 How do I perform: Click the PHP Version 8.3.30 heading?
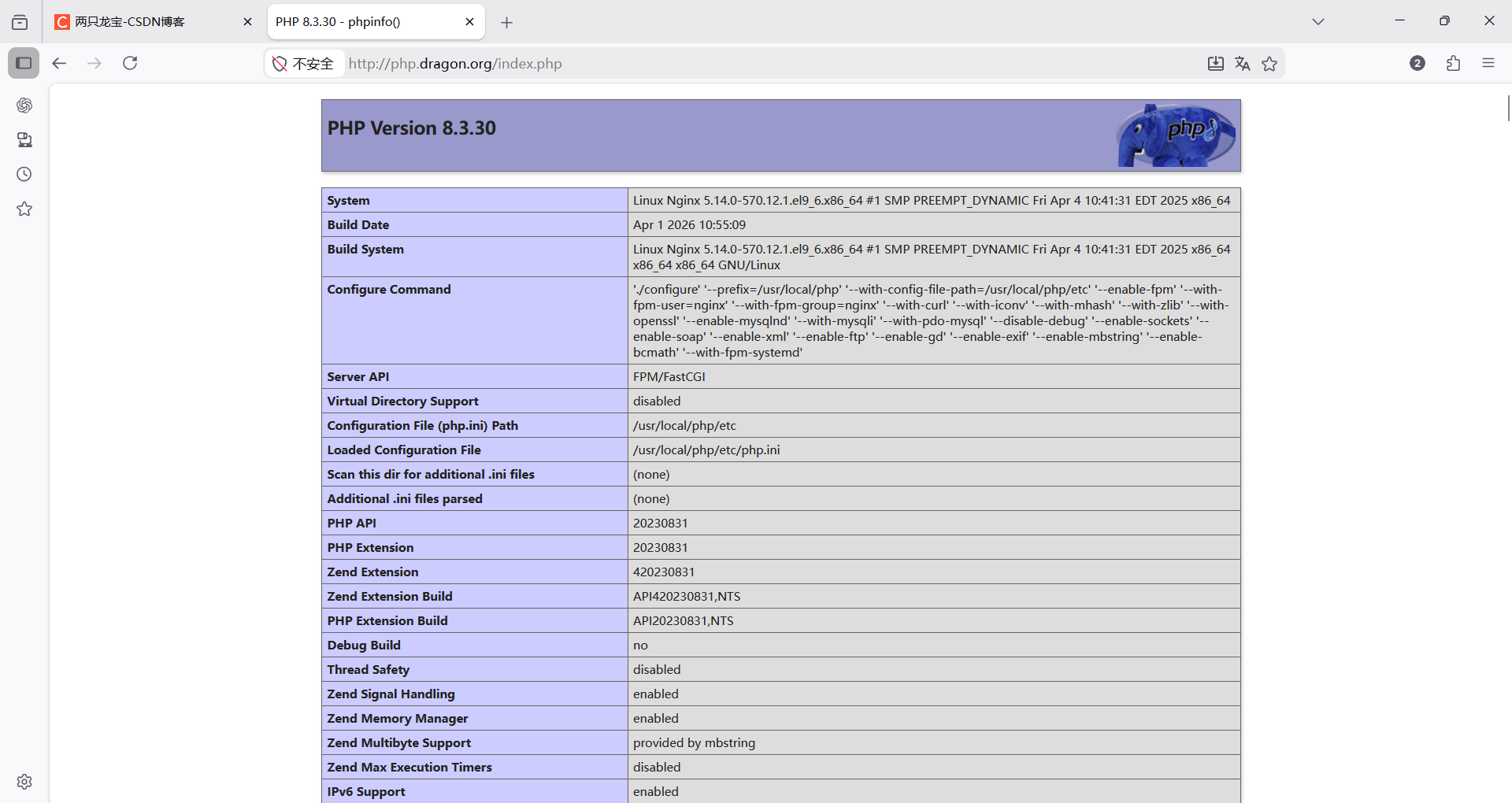pyautogui.click(x=412, y=128)
